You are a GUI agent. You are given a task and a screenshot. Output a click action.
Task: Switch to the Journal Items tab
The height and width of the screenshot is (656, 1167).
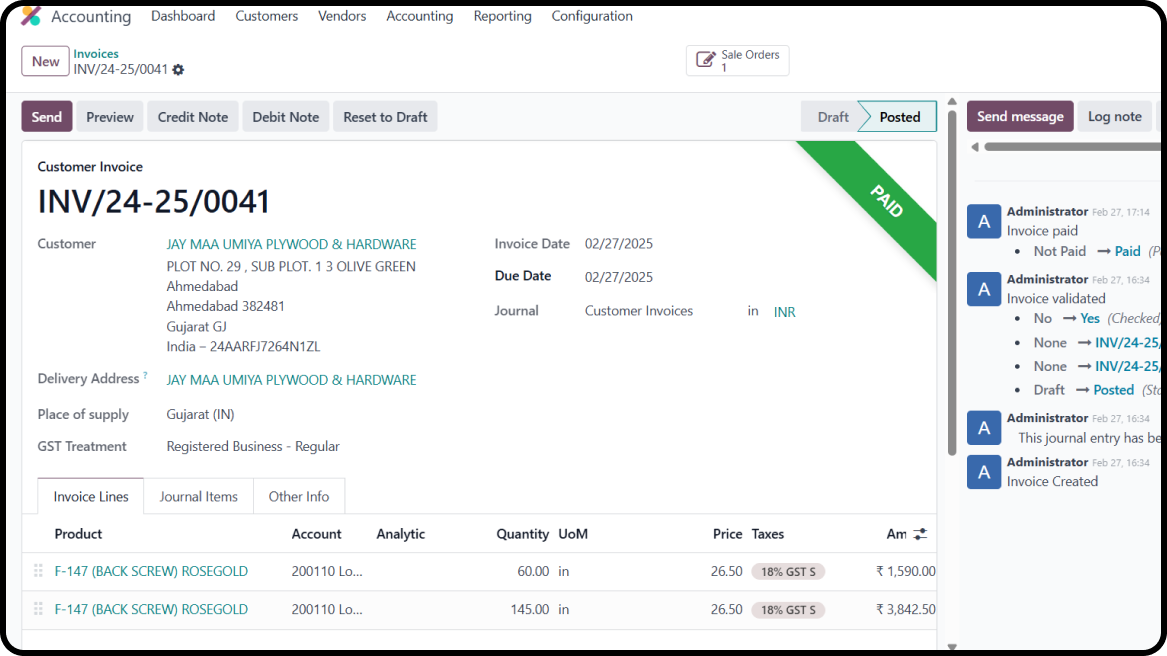[198, 497]
